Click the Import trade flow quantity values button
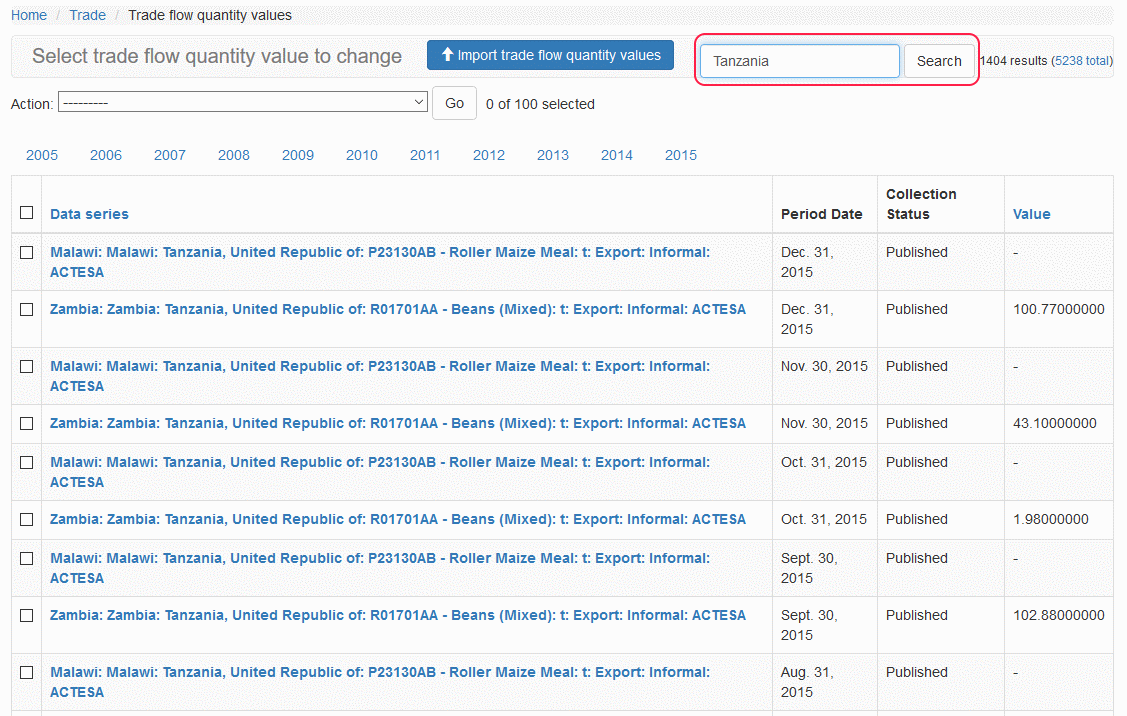Image resolution: width=1127 pixels, height=716 pixels. tap(550, 56)
